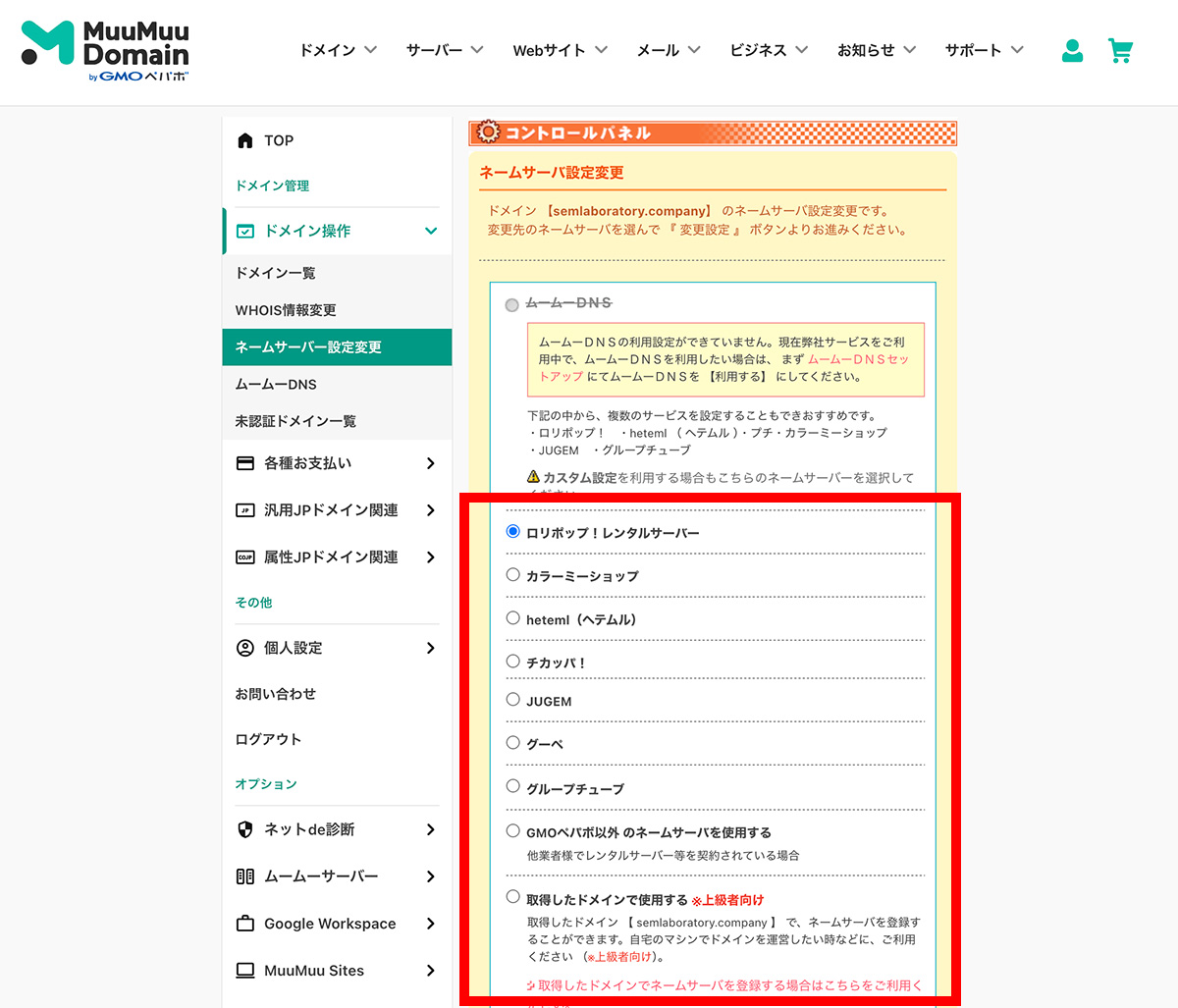This screenshot has height=1008, width=1178.
Task: Click the Google Workspace box icon
Action: pyautogui.click(x=245, y=924)
